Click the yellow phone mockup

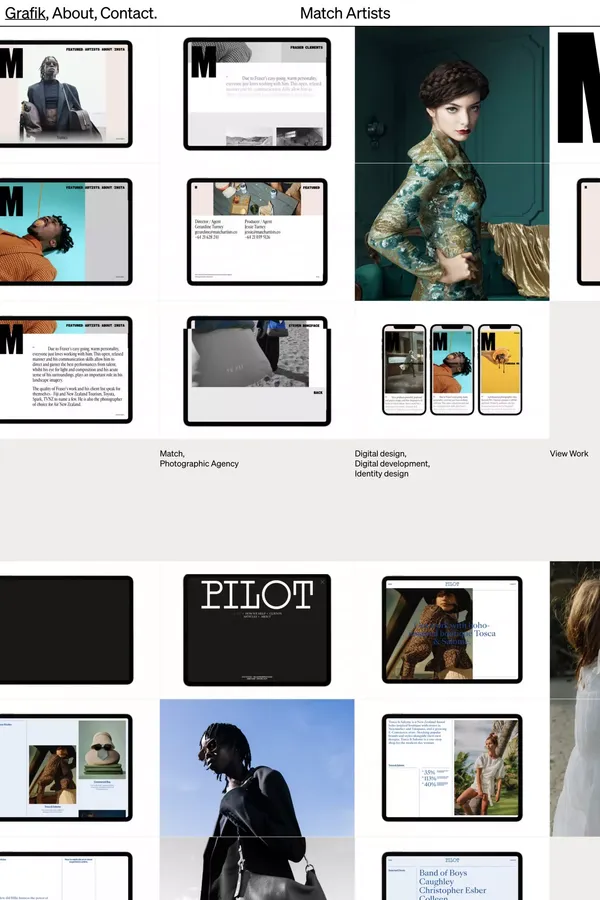coord(500,369)
